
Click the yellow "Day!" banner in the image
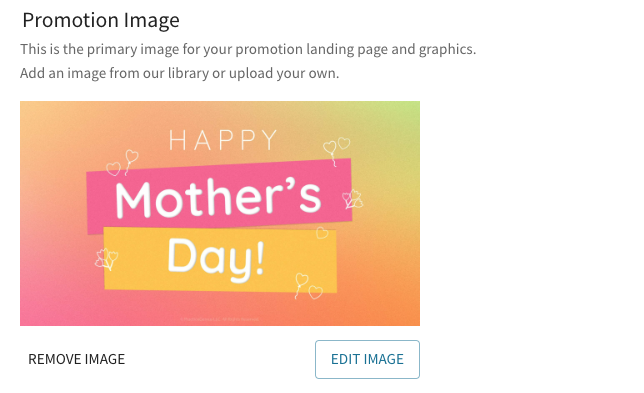(221, 260)
